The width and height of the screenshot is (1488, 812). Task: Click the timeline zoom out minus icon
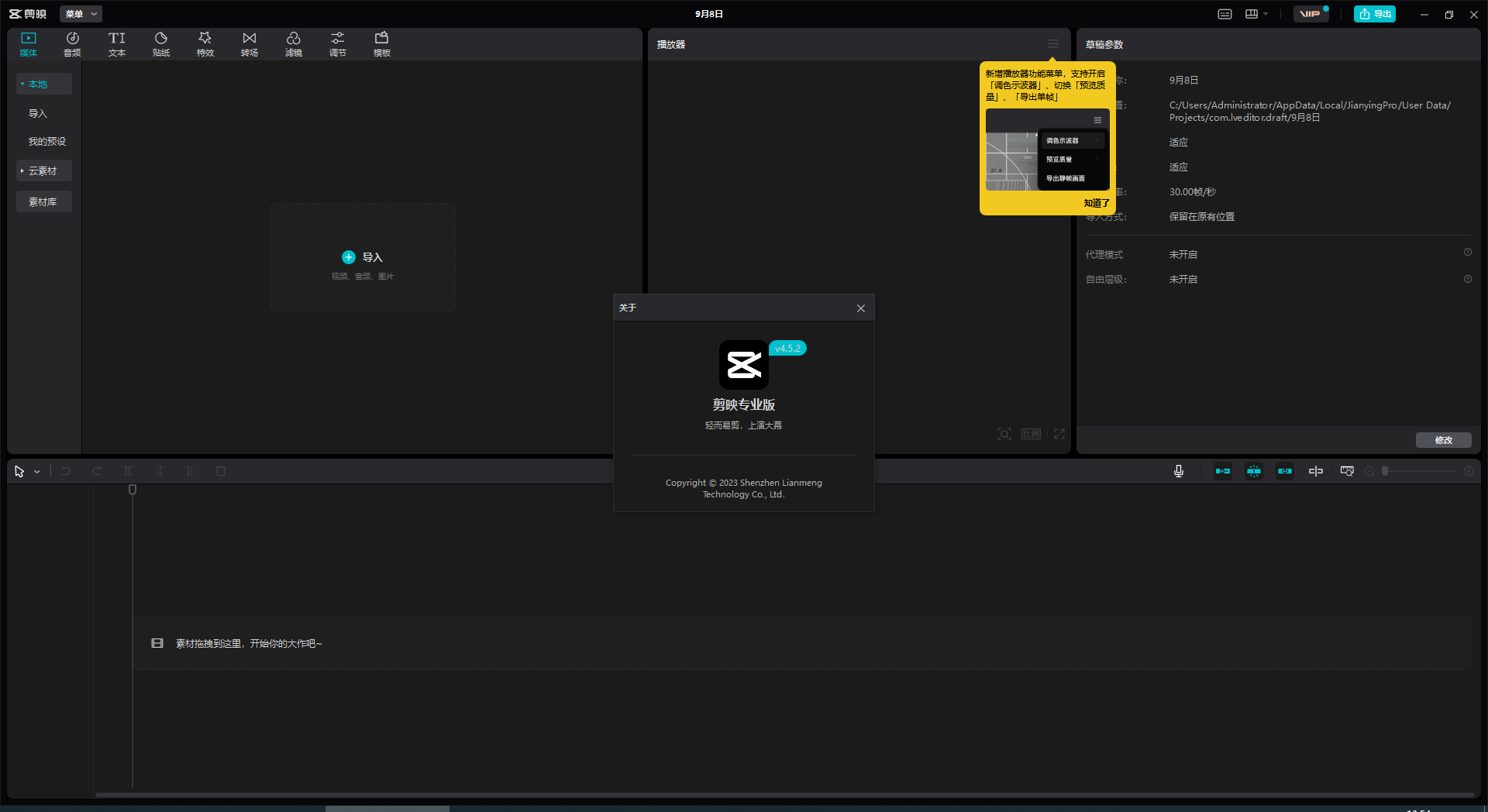1369,471
